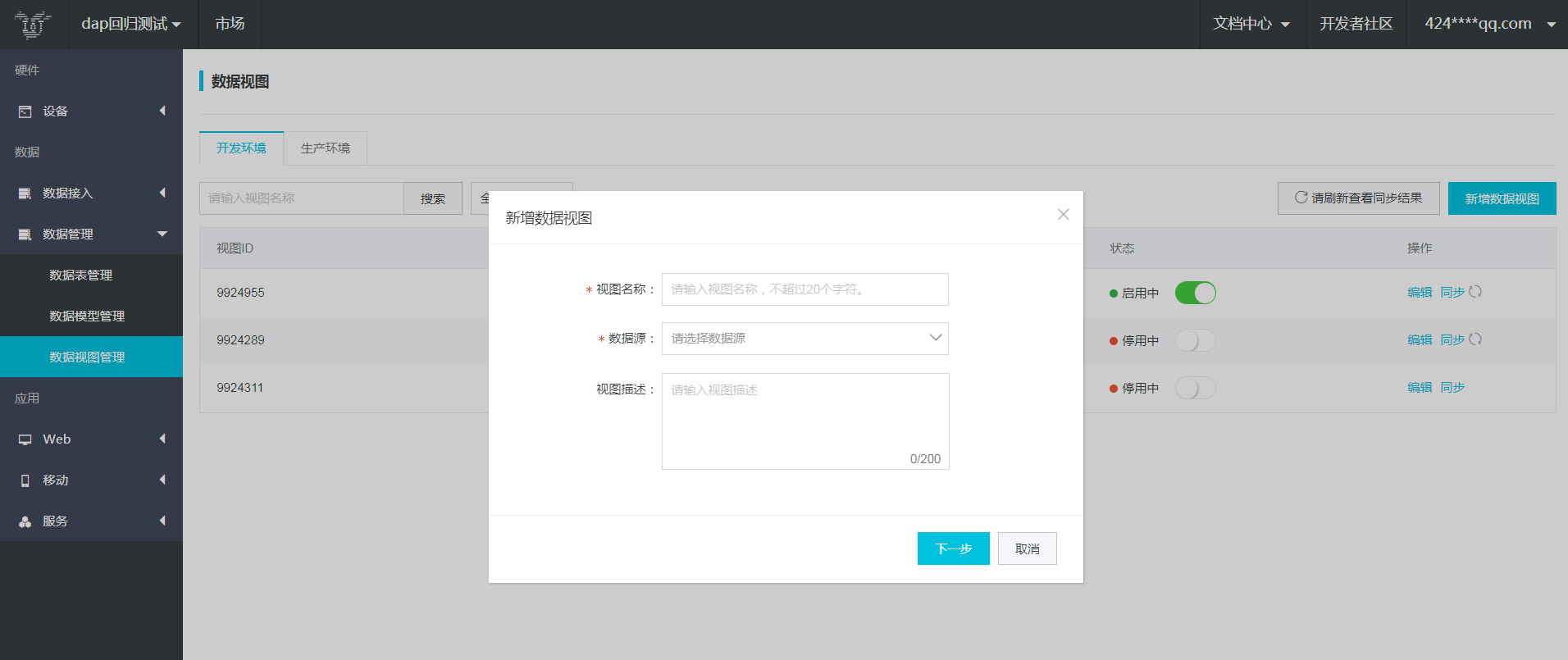Click 编辑 link for row 9924289
Image resolution: width=1568 pixels, height=660 pixels.
(x=1420, y=340)
